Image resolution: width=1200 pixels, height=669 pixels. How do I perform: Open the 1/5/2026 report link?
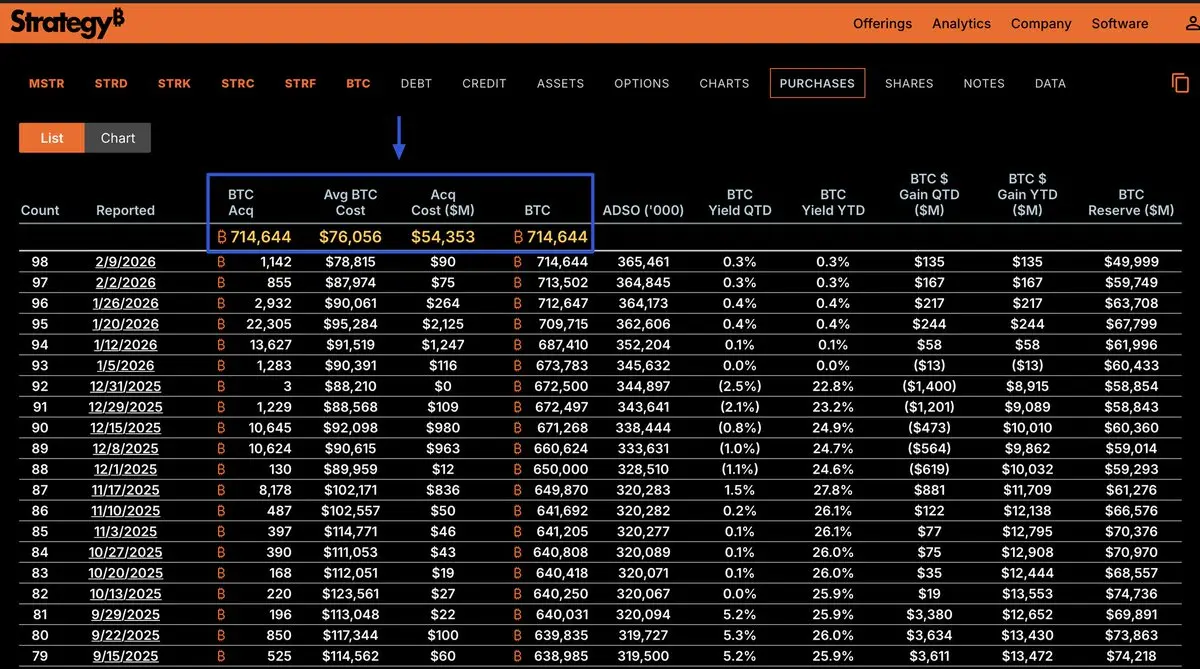[x=126, y=365]
